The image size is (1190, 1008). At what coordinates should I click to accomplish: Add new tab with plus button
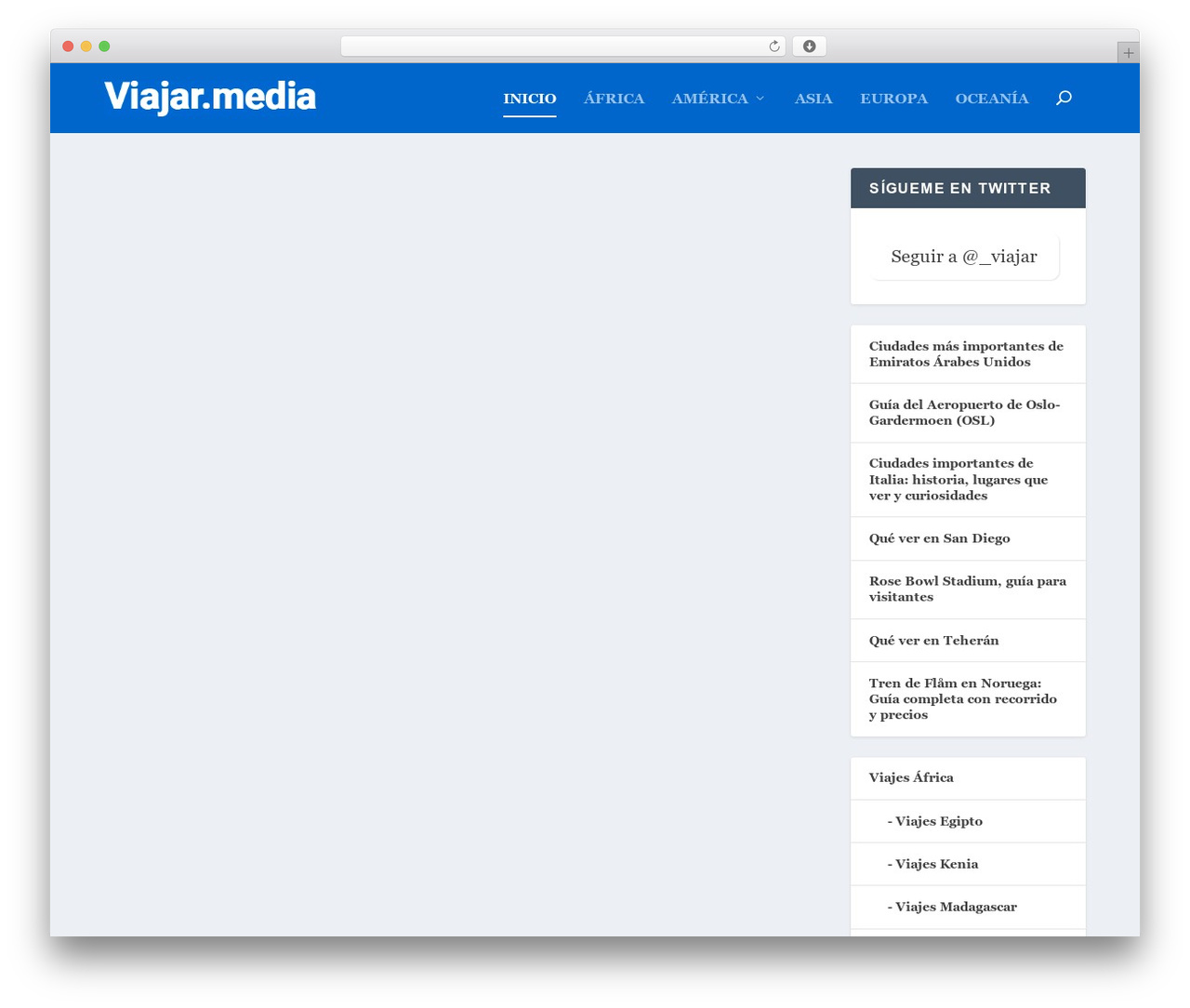[1128, 53]
